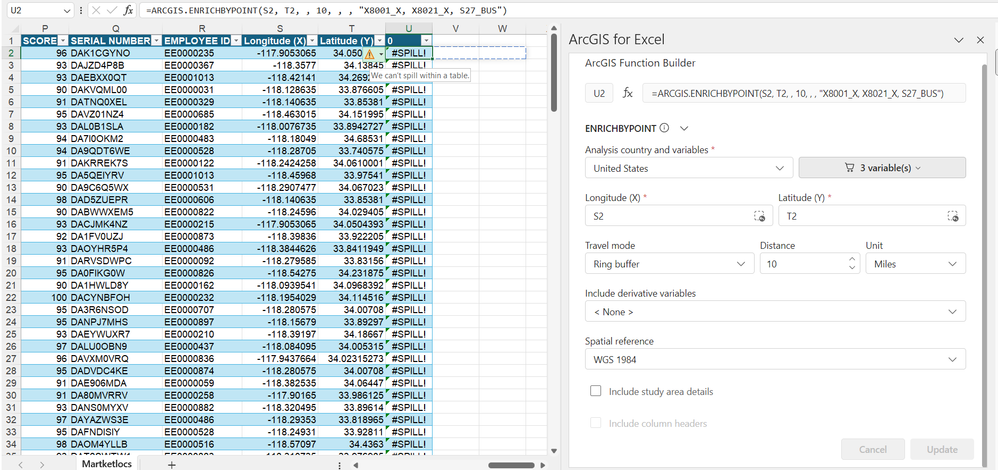Select cell with employee ID EE0000836

[x=202, y=359]
